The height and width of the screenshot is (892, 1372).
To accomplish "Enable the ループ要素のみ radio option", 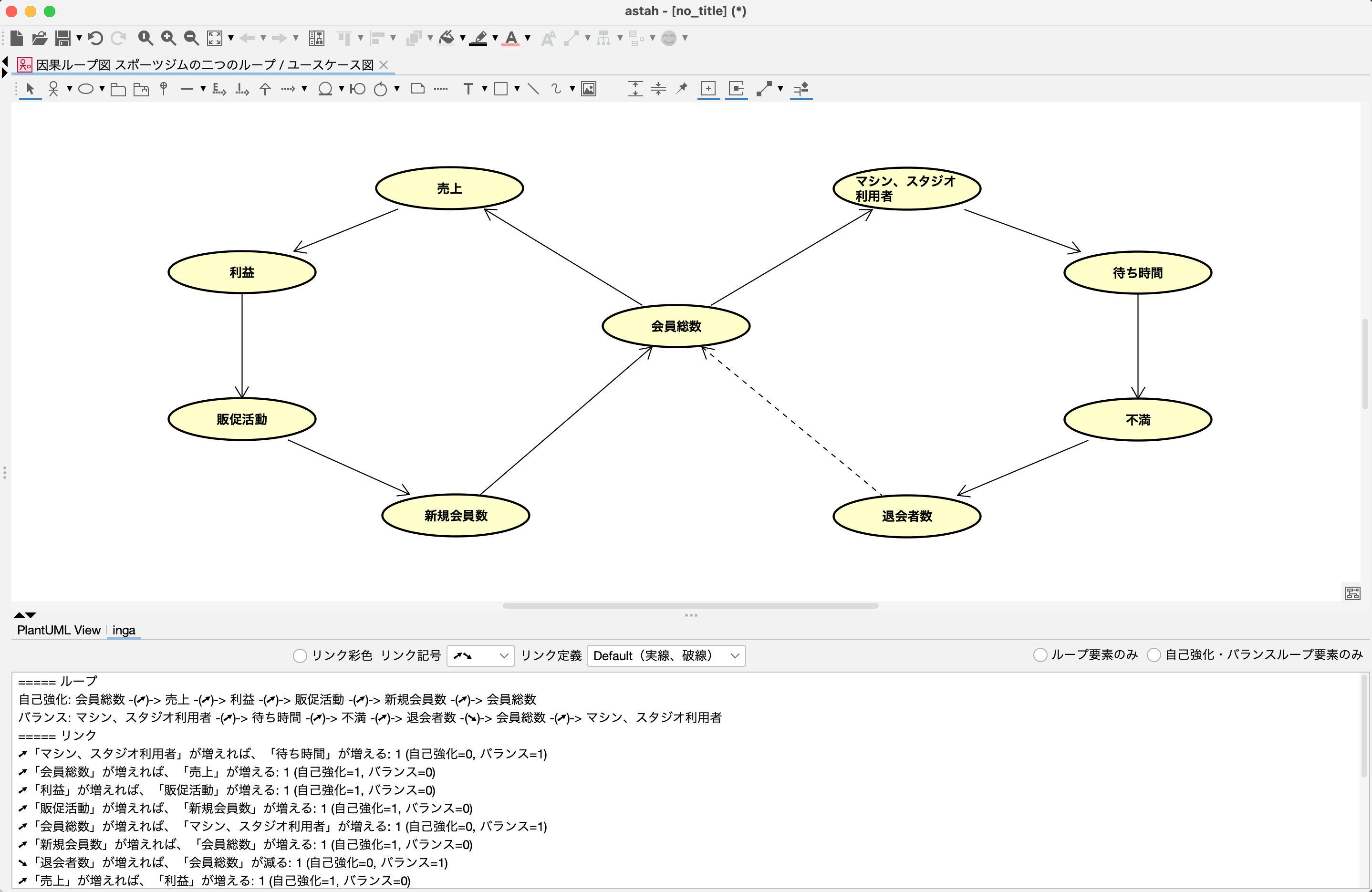I will (1040, 655).
